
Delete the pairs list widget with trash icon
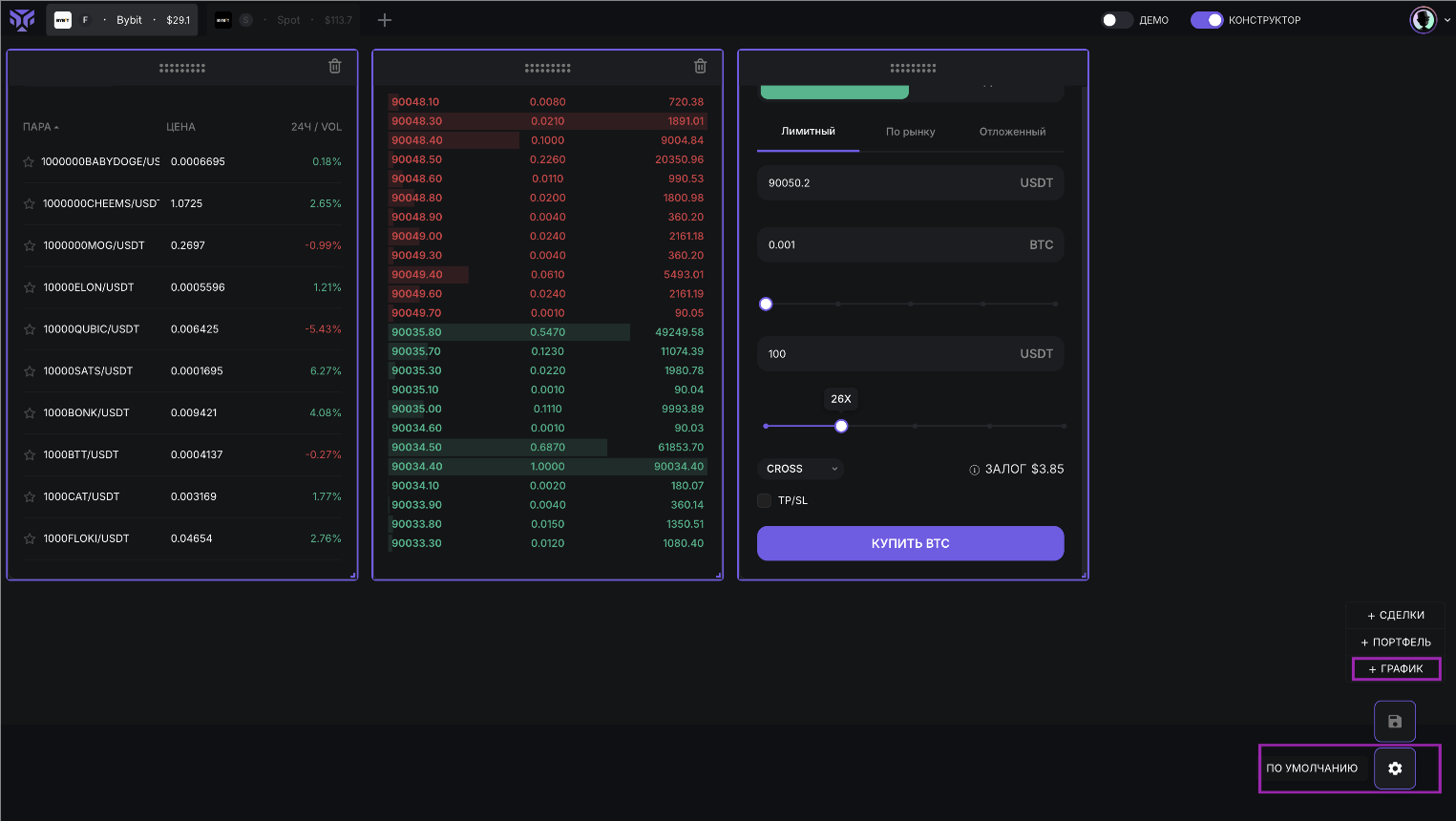tap(334, 67)
